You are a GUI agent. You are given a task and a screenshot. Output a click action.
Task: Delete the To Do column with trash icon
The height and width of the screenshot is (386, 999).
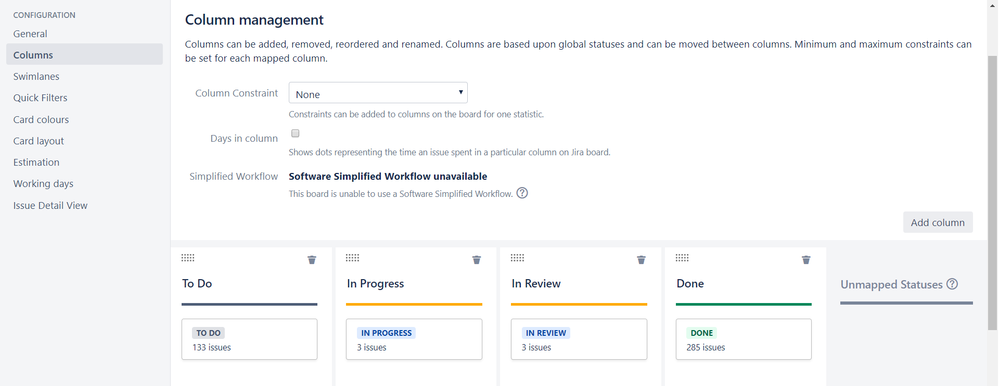click(312, 259)
